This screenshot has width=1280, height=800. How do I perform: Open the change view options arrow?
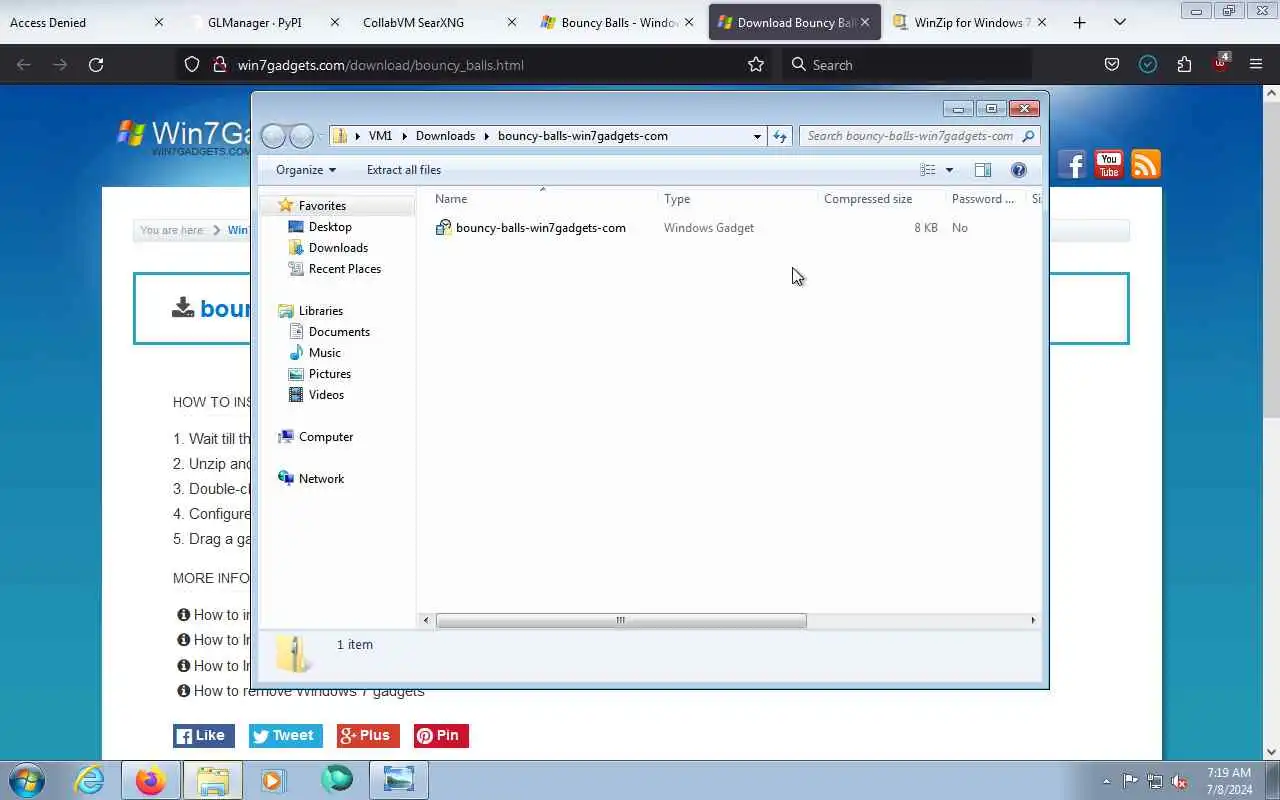949,170
